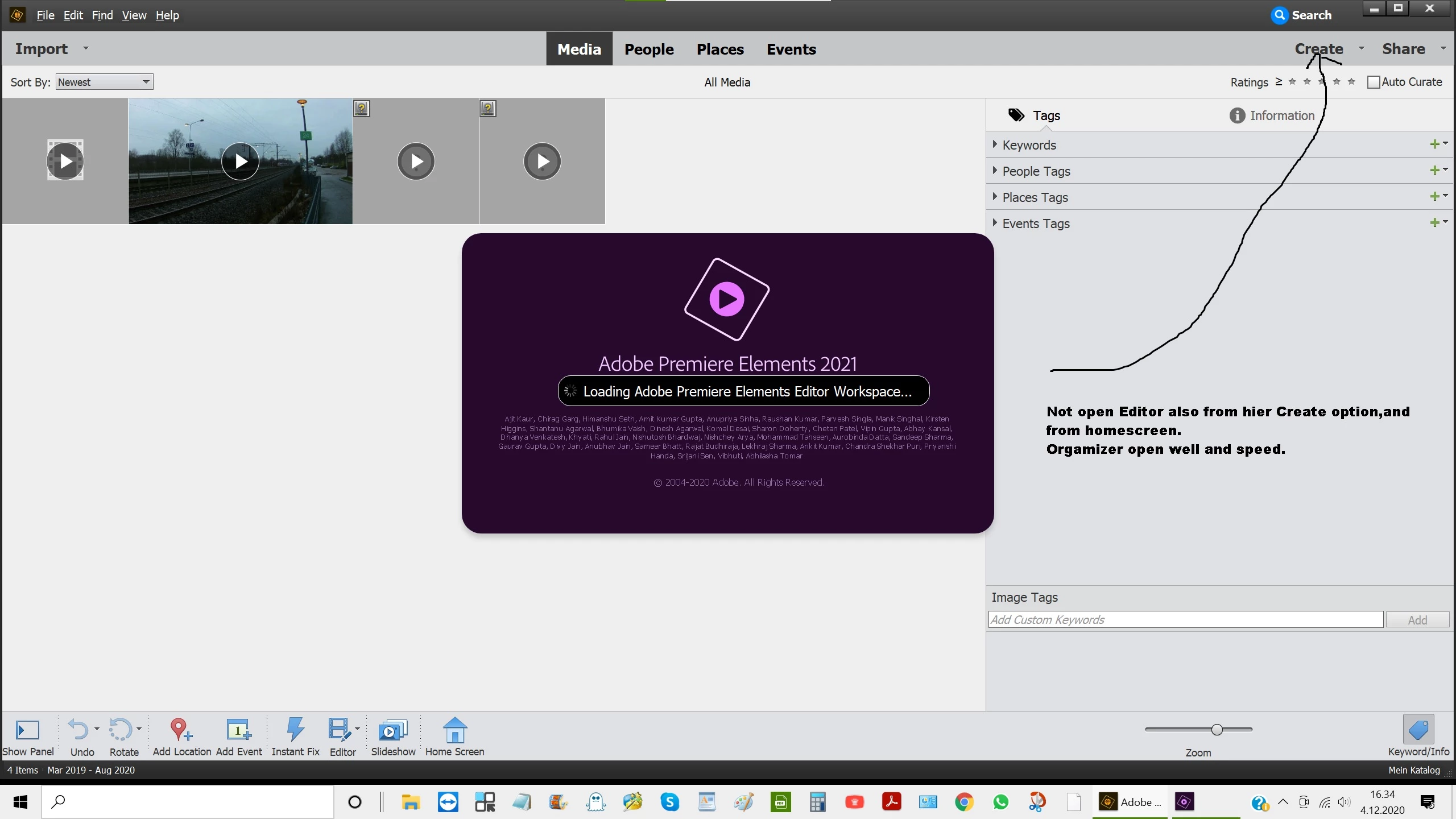1456x819 pixels.
Task: Toggle the Keyword/Info tag panel icon
Action: (x=1418, y=730)
